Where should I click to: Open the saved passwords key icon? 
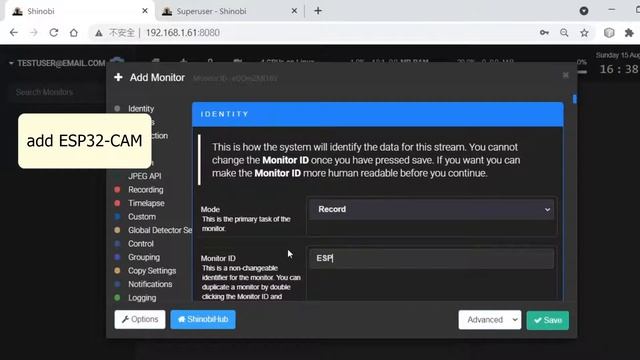[544, 33]
